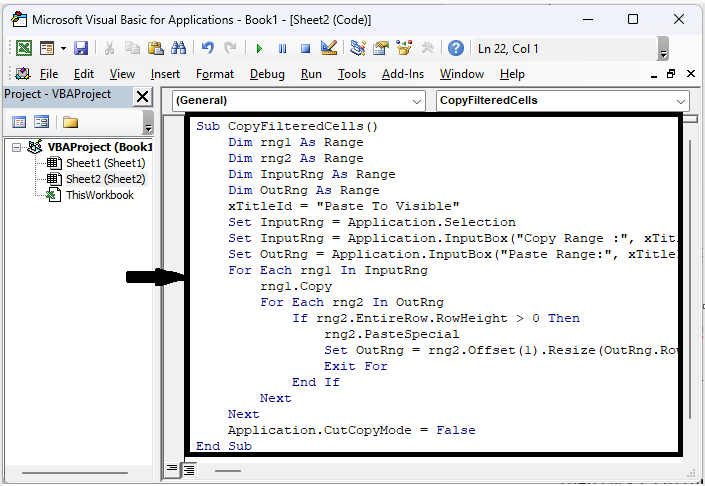Toggle Folders view in Project panel
Image resolution: width=705 pixels, height=486 pixels.
[70, 122]
